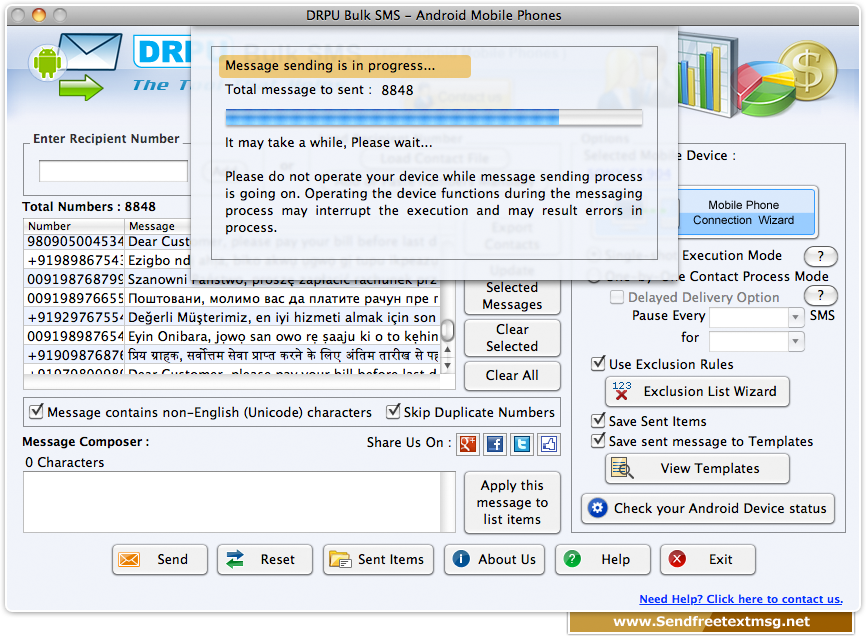Select the row starting 'Szanowni'
The height and width of the screenshot is (636, 866).
coord(232,279)
